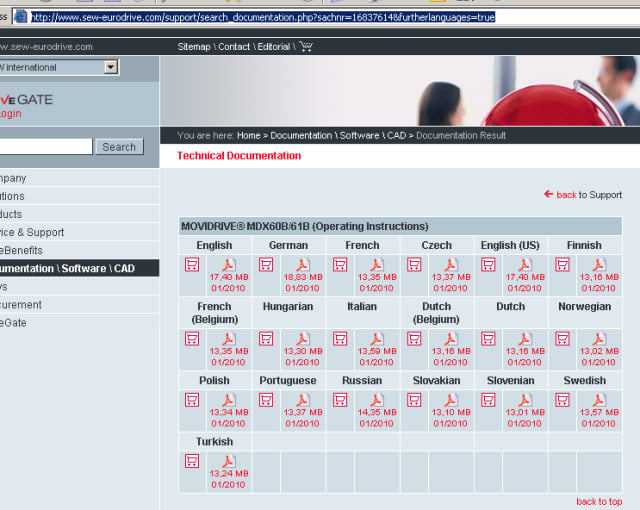Click the browser address bar URL

pyautogui.click(x=263, y=17)
